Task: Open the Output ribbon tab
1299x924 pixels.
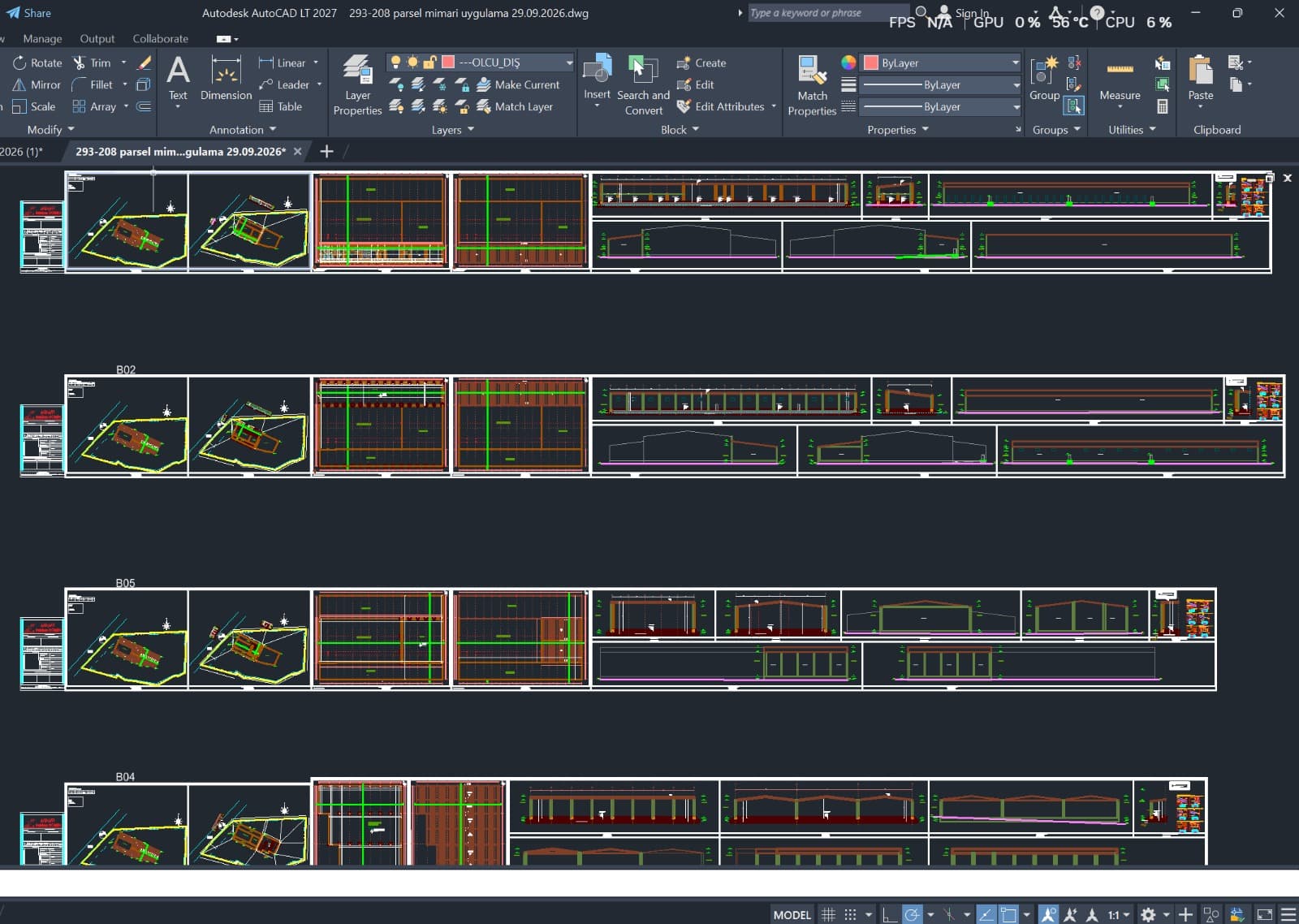Action: [97, 38]
